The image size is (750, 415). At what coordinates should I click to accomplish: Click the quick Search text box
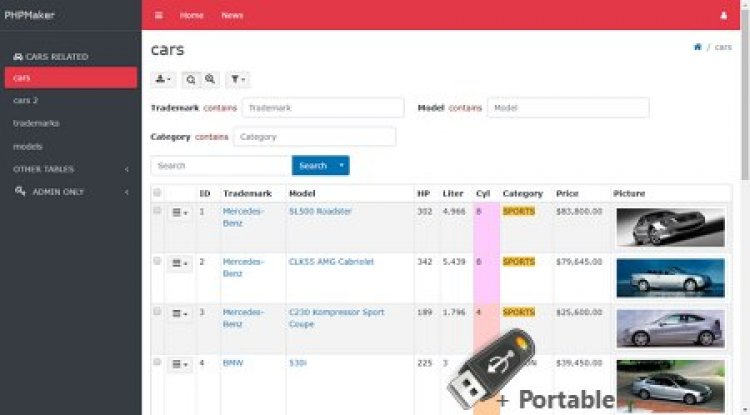click(221, 165)
